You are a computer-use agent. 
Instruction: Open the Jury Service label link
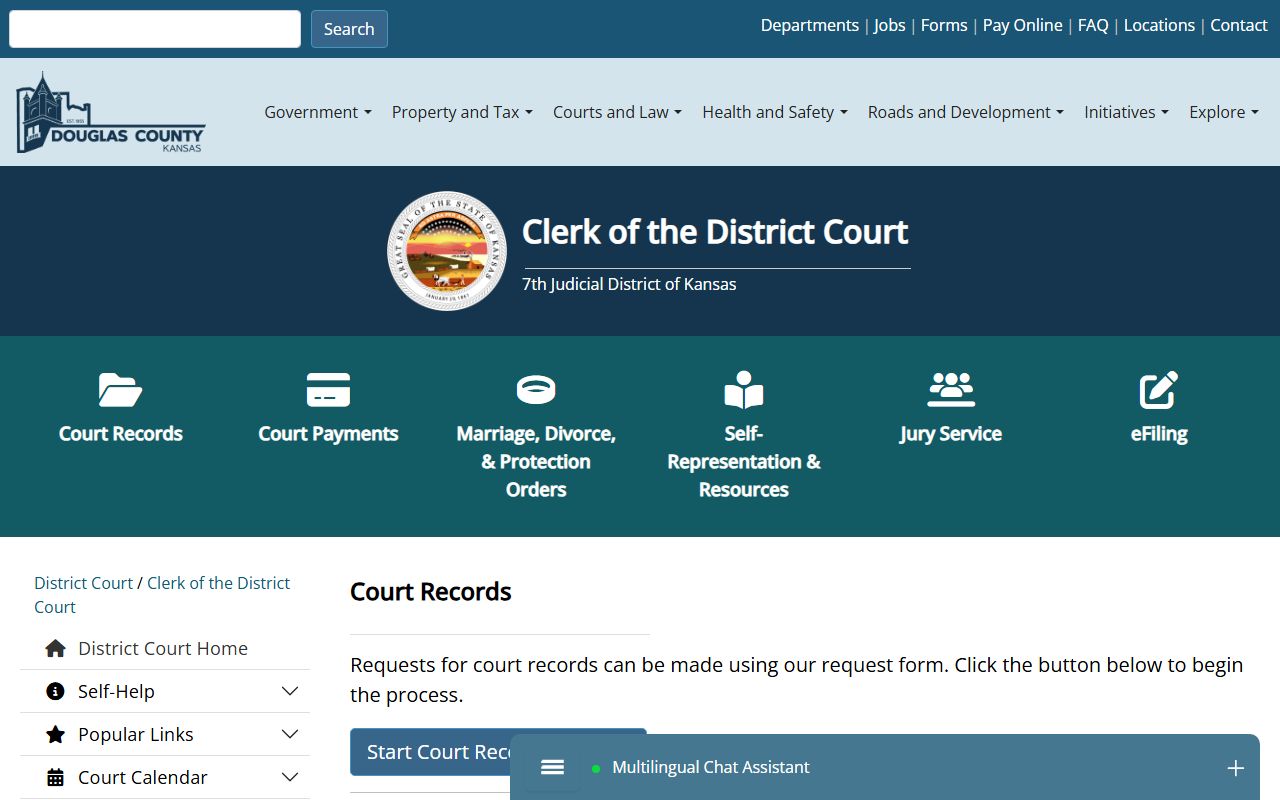951,433
